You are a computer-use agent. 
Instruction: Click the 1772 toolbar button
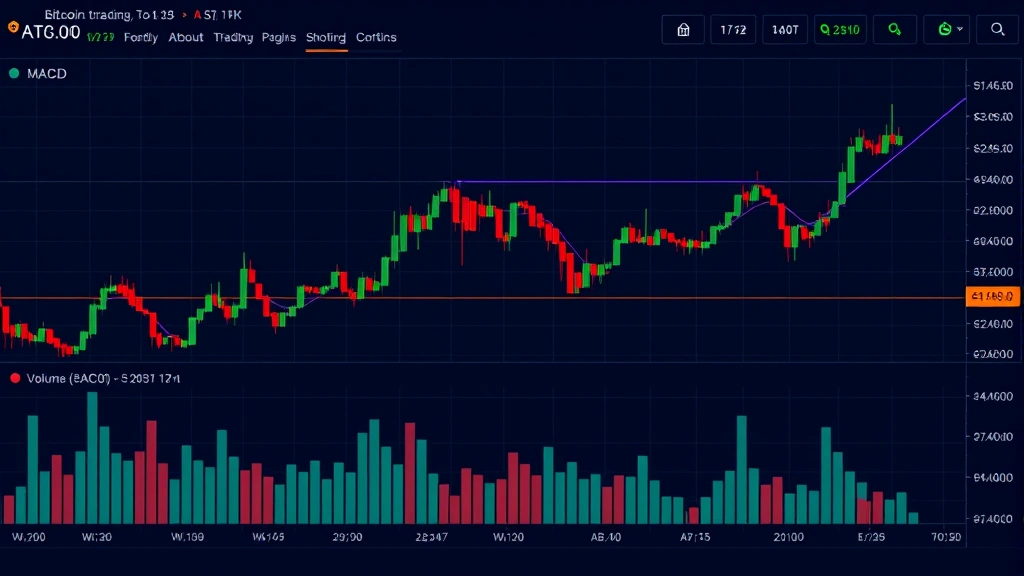[x=734, y=30]
